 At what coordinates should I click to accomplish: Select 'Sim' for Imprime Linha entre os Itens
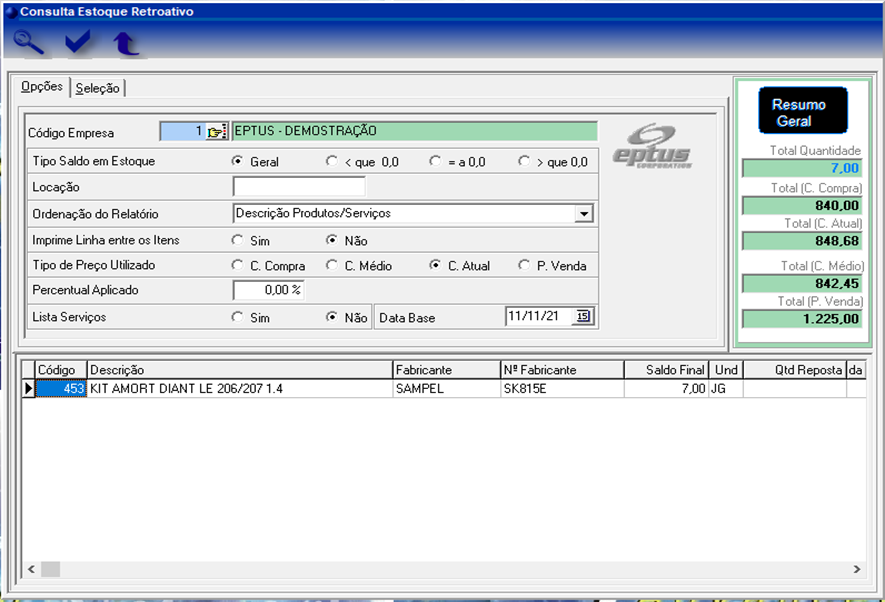click(238, 241)
